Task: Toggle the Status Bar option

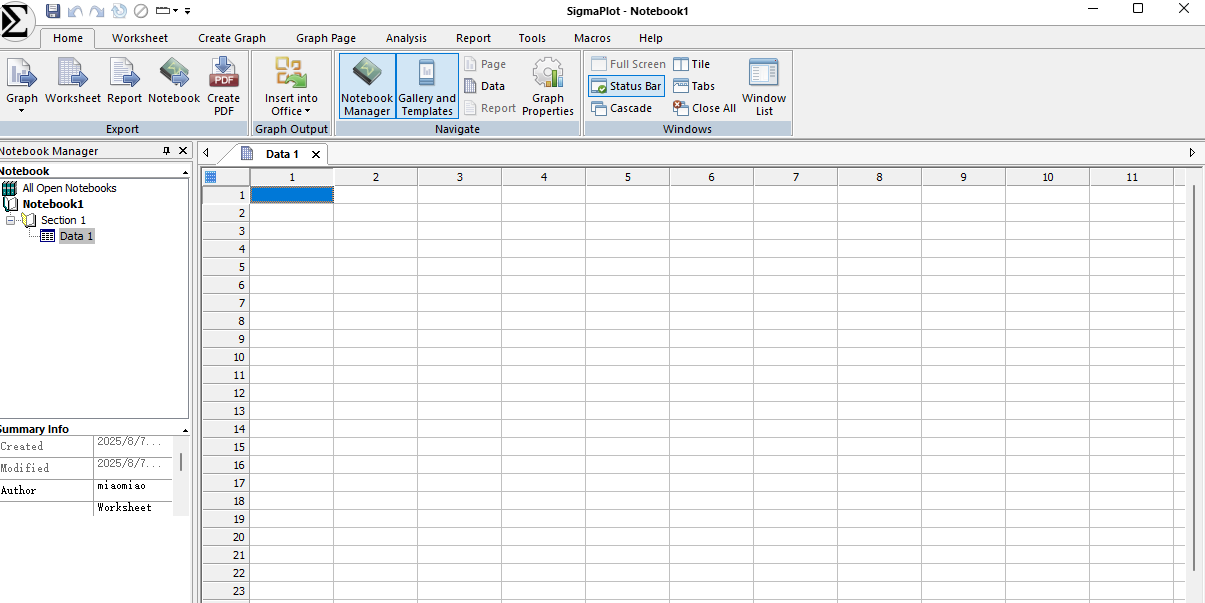Action: coord(626,86)
